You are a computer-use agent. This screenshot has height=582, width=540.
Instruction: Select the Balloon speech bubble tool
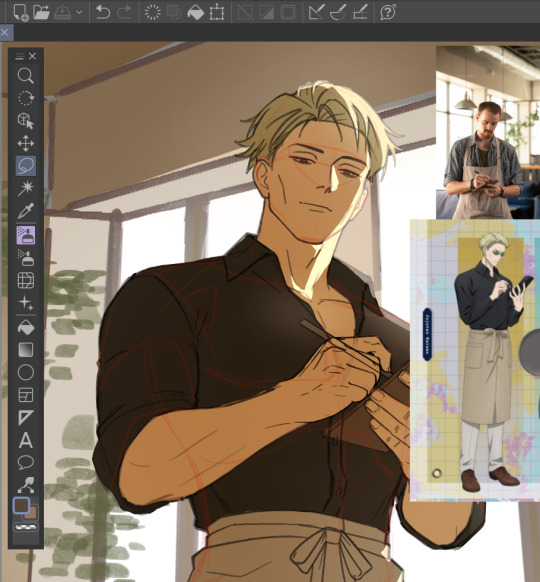26,462
